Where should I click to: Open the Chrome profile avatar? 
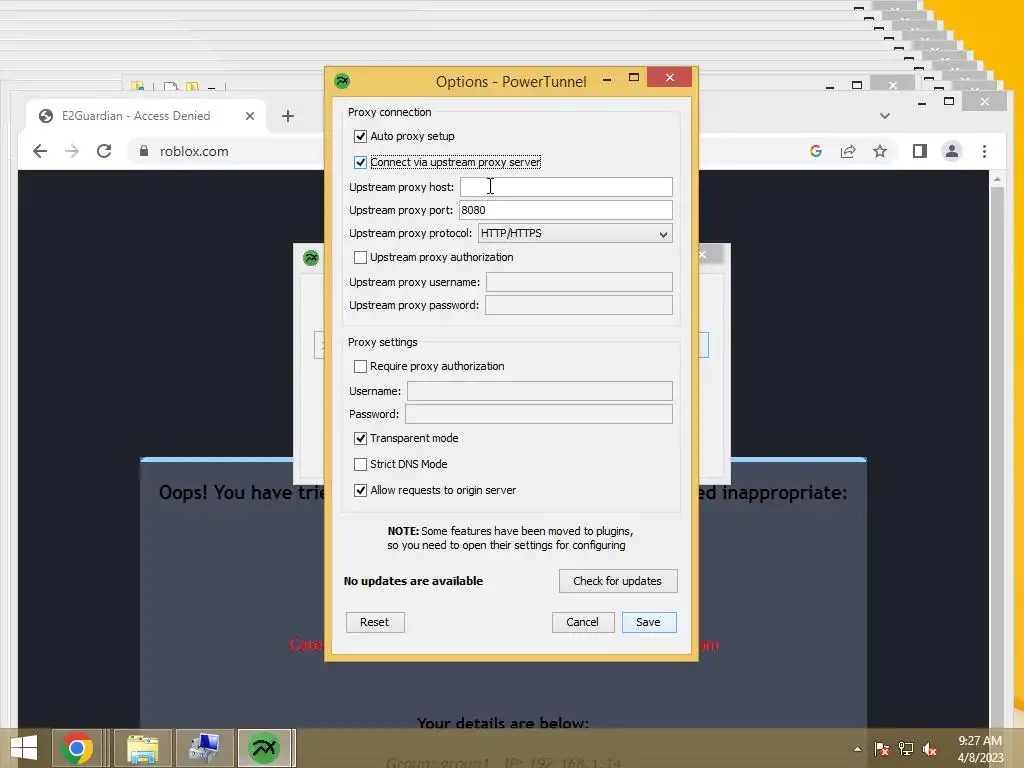952,152
